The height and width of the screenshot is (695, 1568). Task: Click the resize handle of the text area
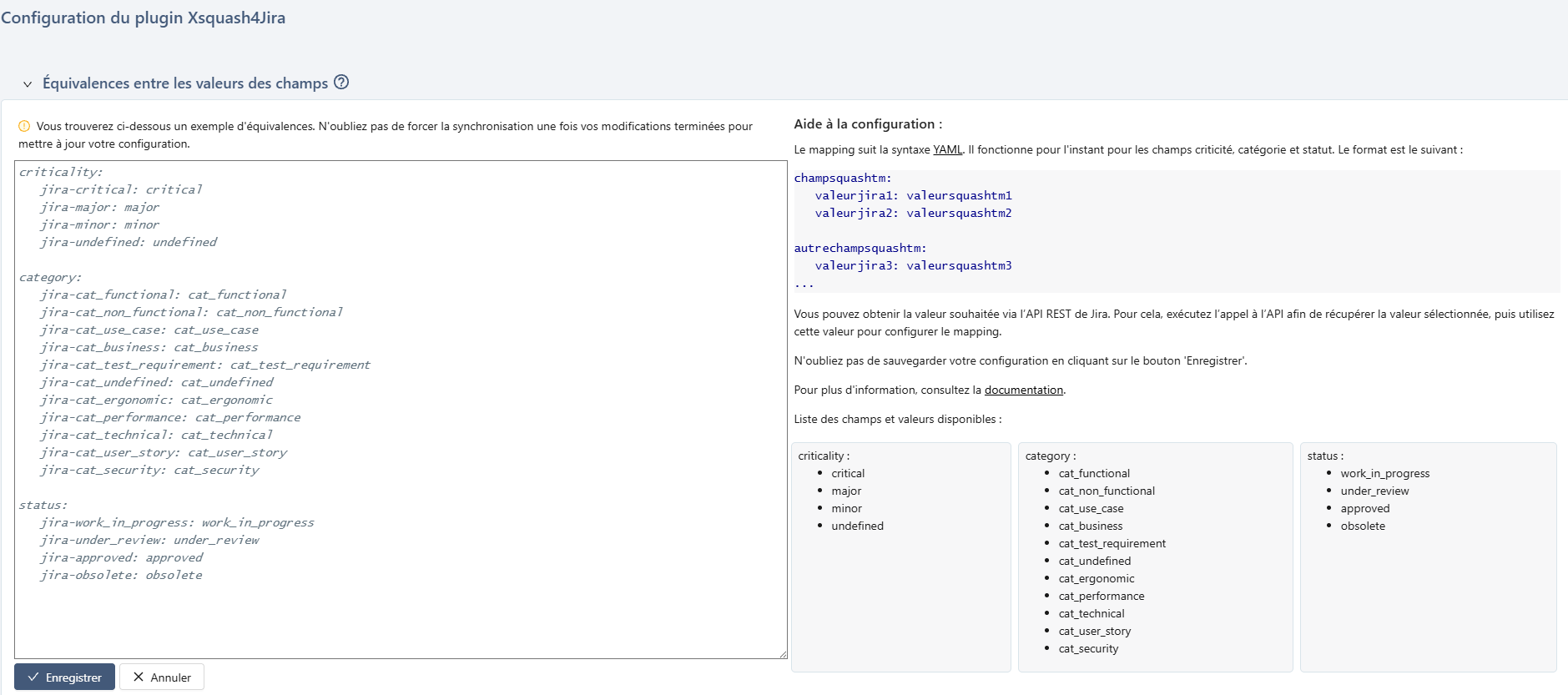pos(783,654)
